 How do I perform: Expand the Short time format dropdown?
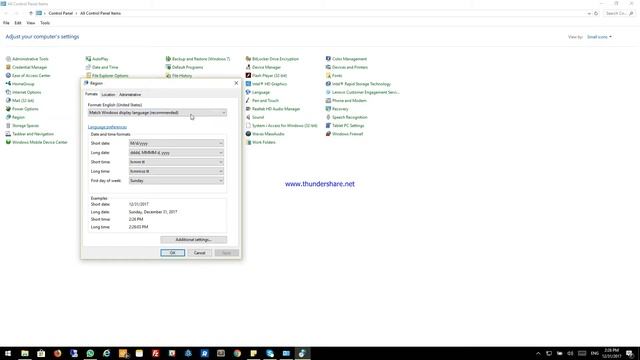pos(176,162)
